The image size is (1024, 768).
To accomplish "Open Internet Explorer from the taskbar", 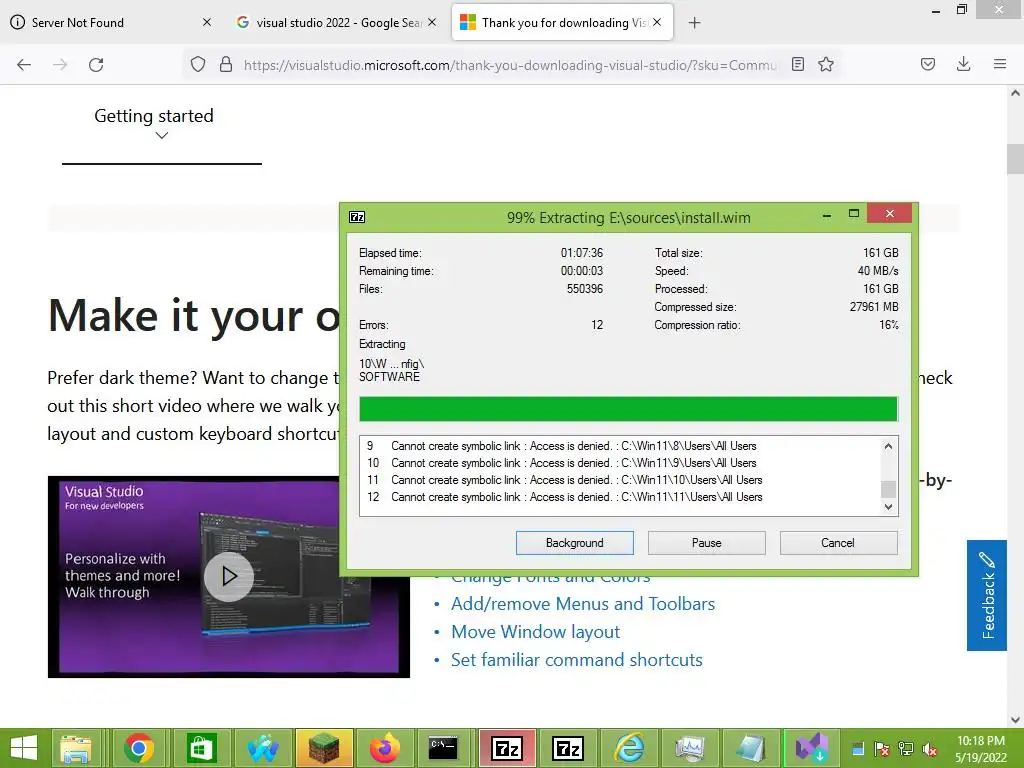I will point(629,748).
